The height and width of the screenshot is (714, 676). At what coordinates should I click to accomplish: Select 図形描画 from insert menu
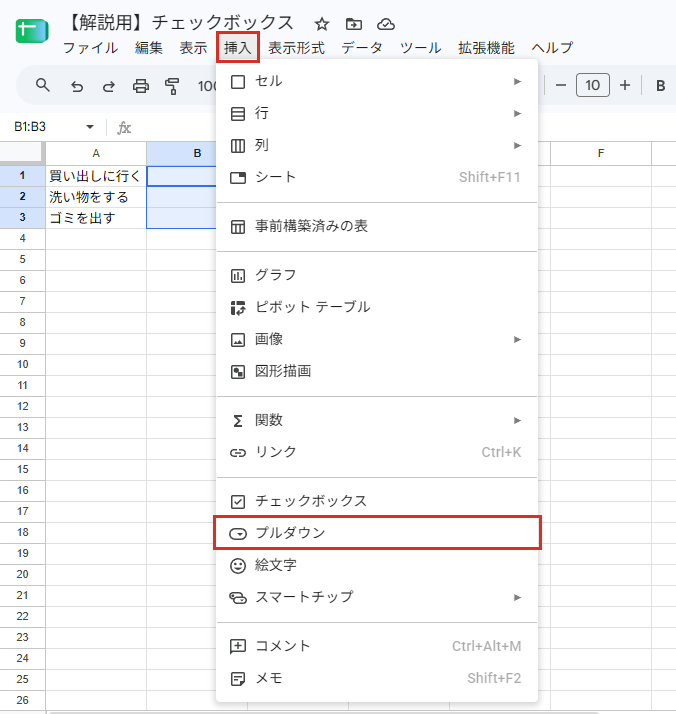(x=376, y=372)
